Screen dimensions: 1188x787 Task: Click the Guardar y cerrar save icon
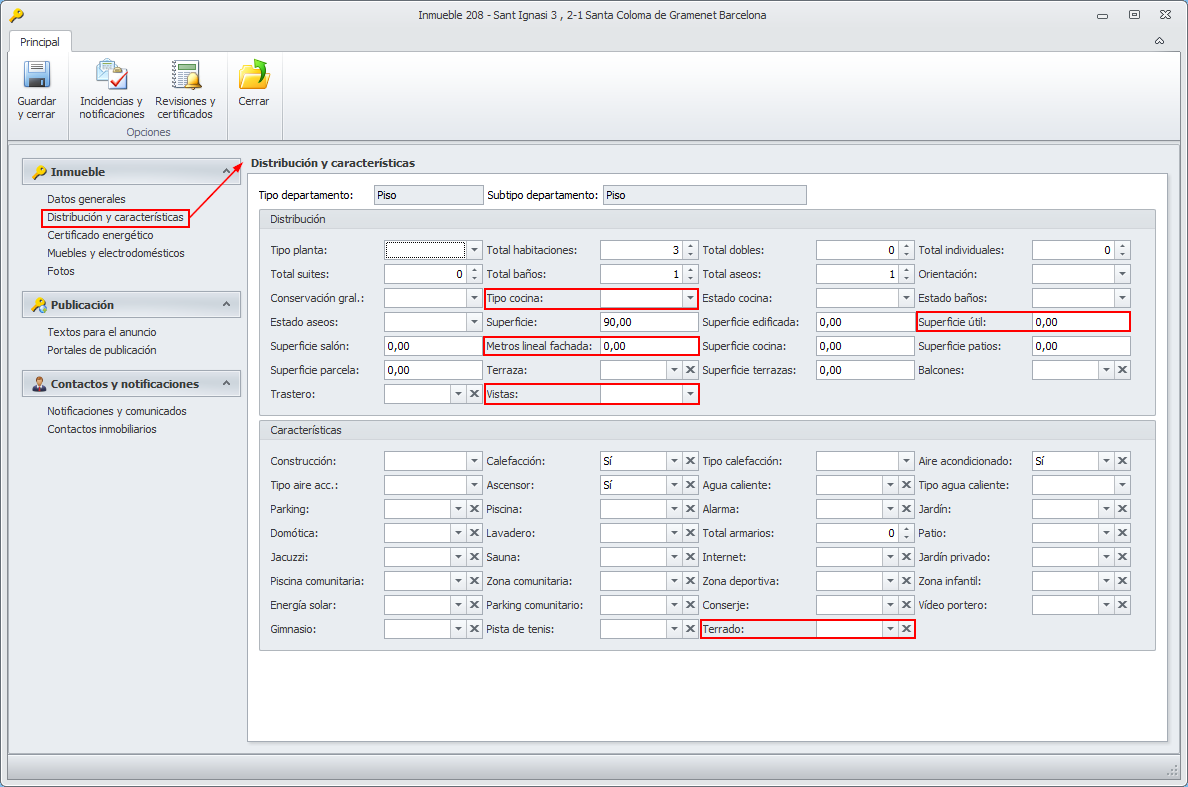coord(37,76)
